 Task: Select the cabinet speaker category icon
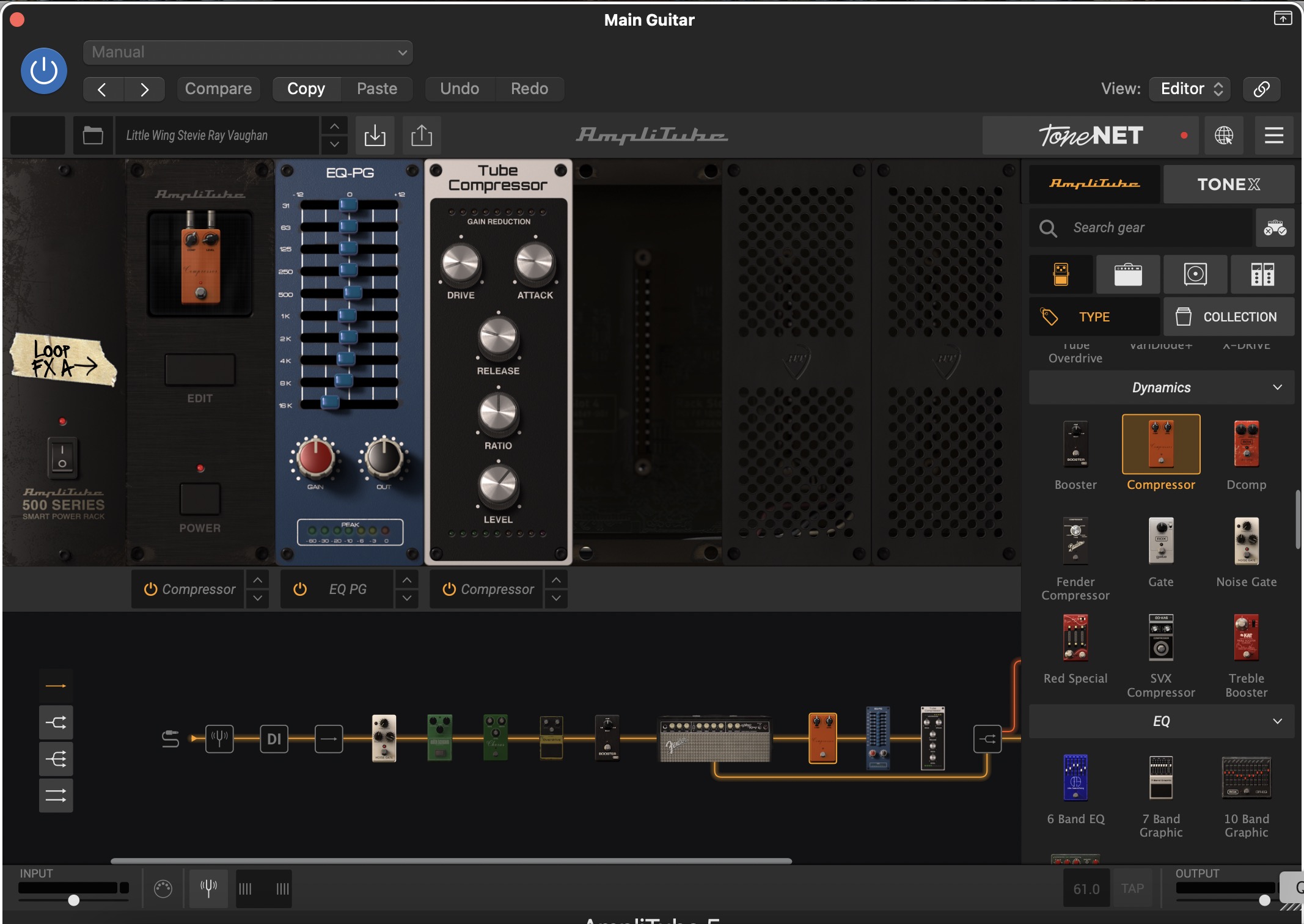1195,274
